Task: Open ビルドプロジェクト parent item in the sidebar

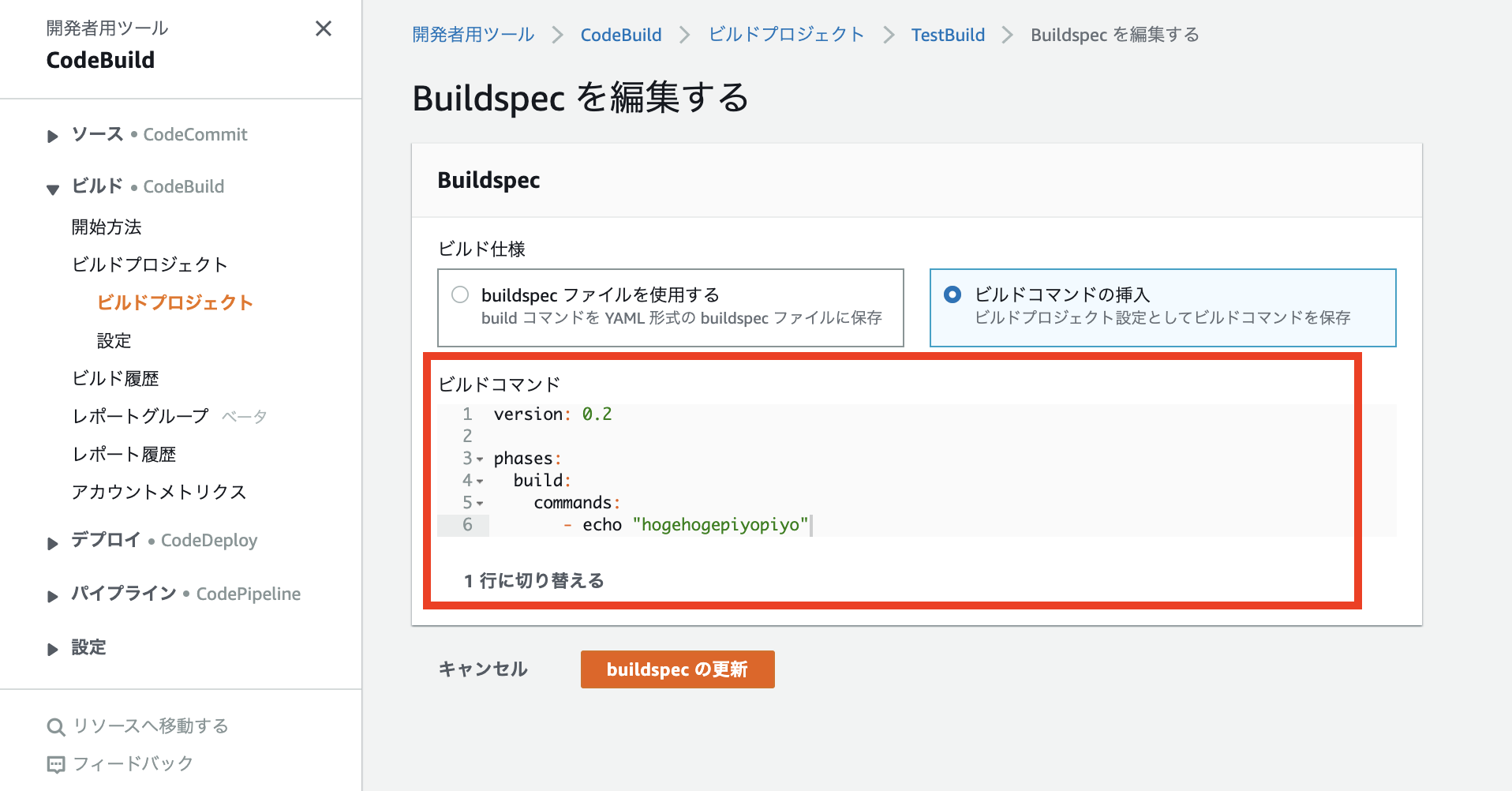Action: tap(150, 264)
